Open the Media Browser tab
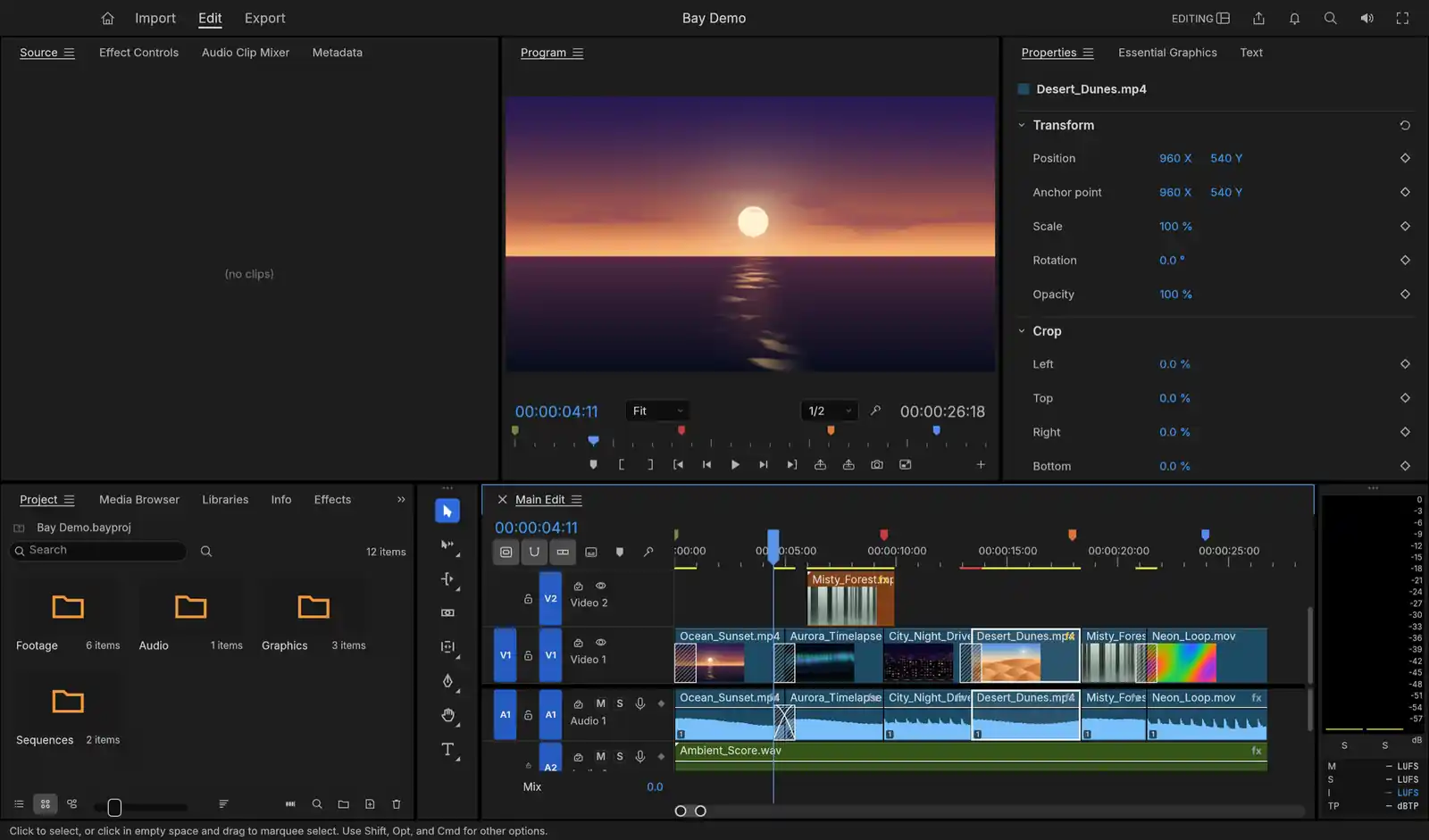 tap(139, 500)
